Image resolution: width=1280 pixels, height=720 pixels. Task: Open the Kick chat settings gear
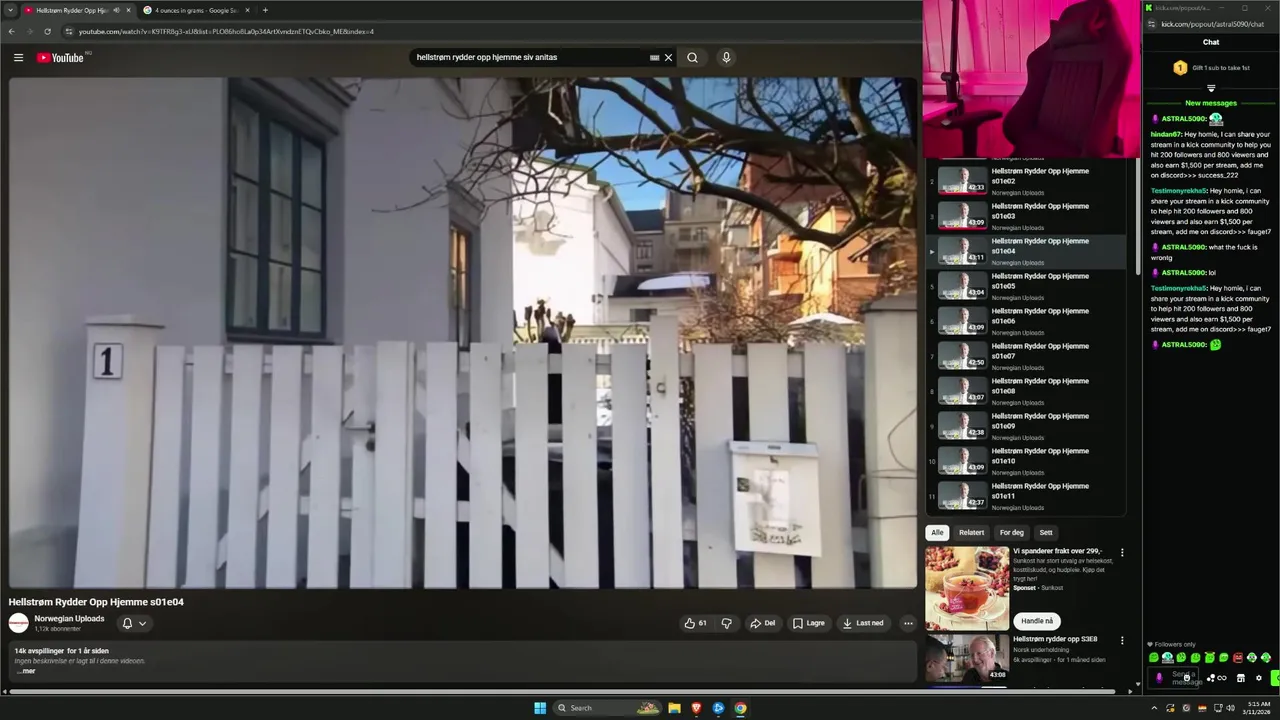point(1259,678)
